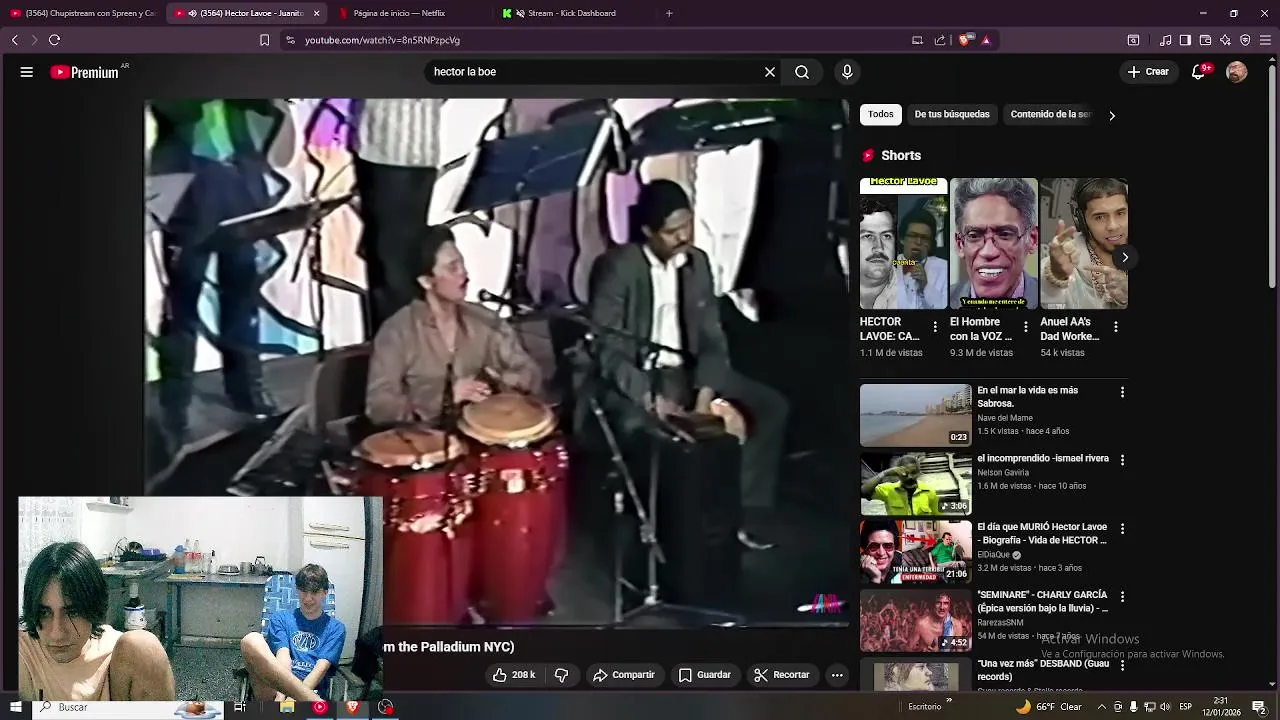Show next Shorts with the arrow
Image resolution: width=1280 pixels, height=720 pixels.
pos(1125,257)
